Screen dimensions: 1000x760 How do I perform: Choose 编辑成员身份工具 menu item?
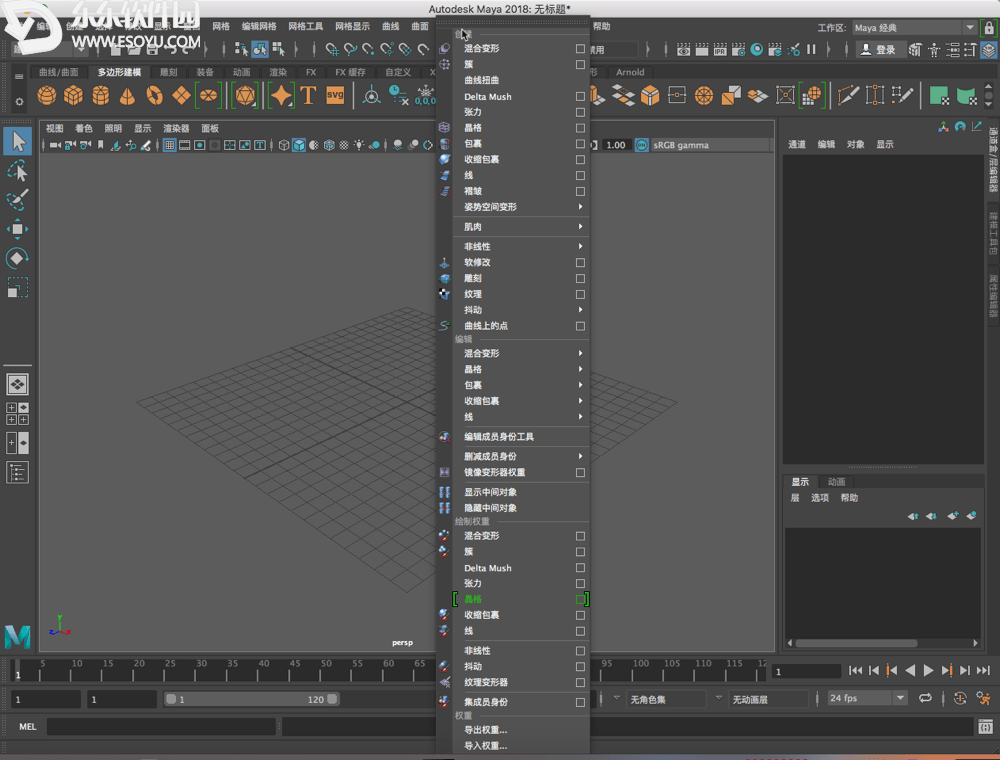click(520, 437)
